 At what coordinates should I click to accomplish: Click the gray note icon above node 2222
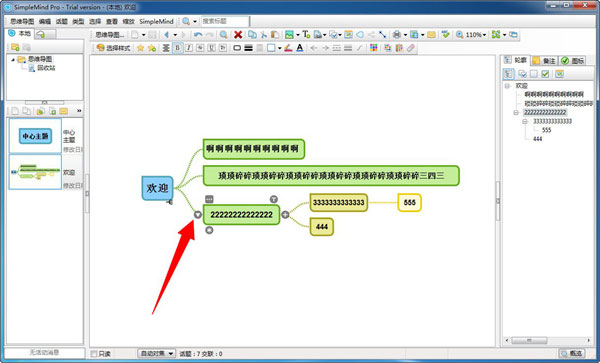209,199
